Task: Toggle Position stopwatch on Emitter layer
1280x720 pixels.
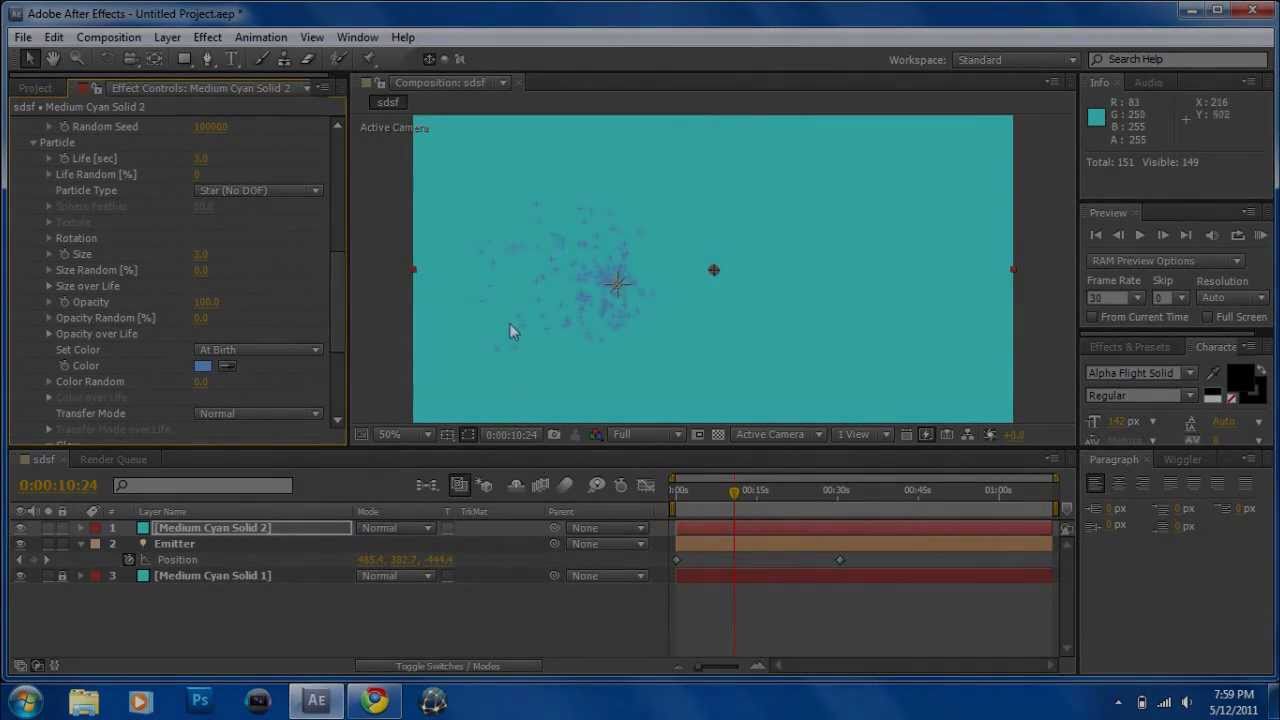Action: click(x=129, y=560)
